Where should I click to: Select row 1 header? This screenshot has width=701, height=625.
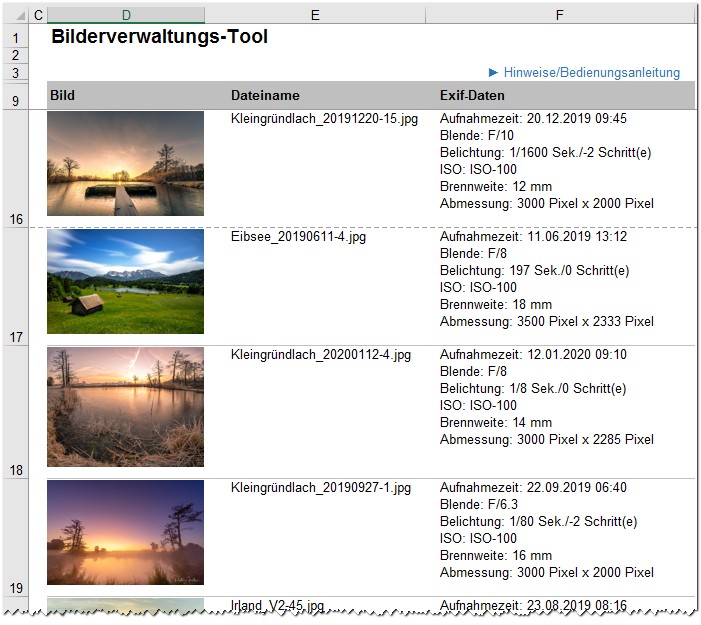coord(16,38)
